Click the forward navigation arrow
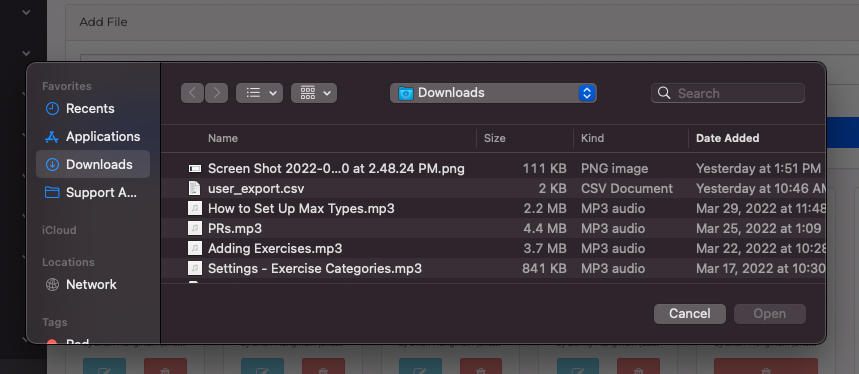 point(216,93)
